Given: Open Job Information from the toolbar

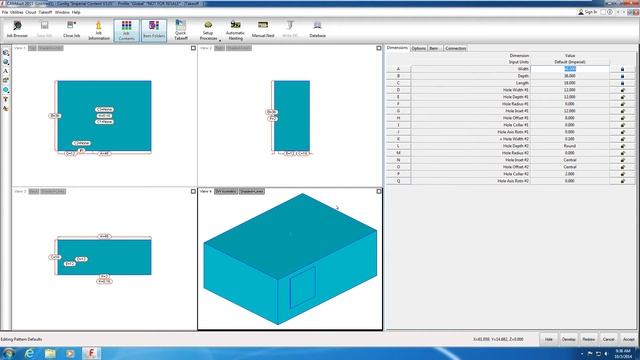Looking at the screenshot, I should [99, 31].
